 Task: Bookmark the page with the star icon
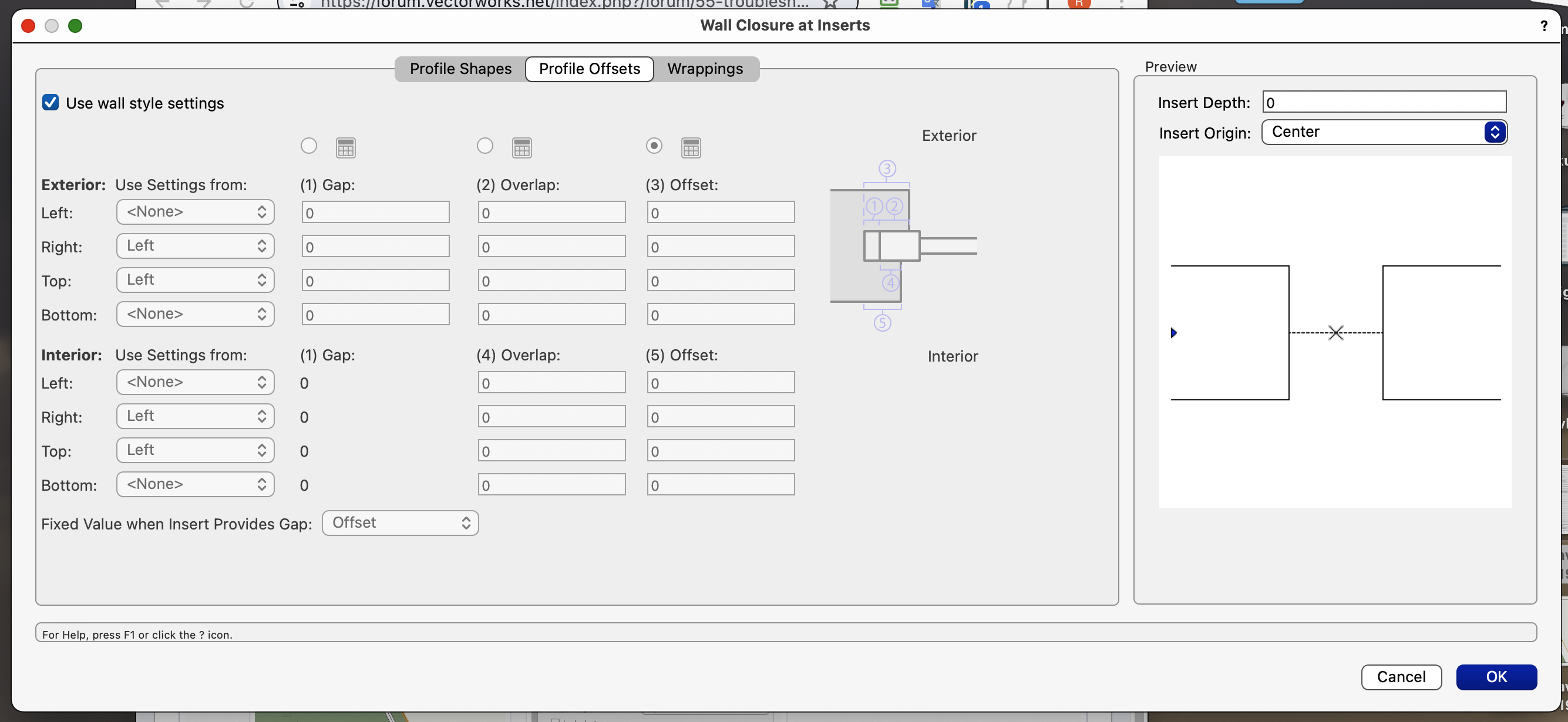(830, 3)
